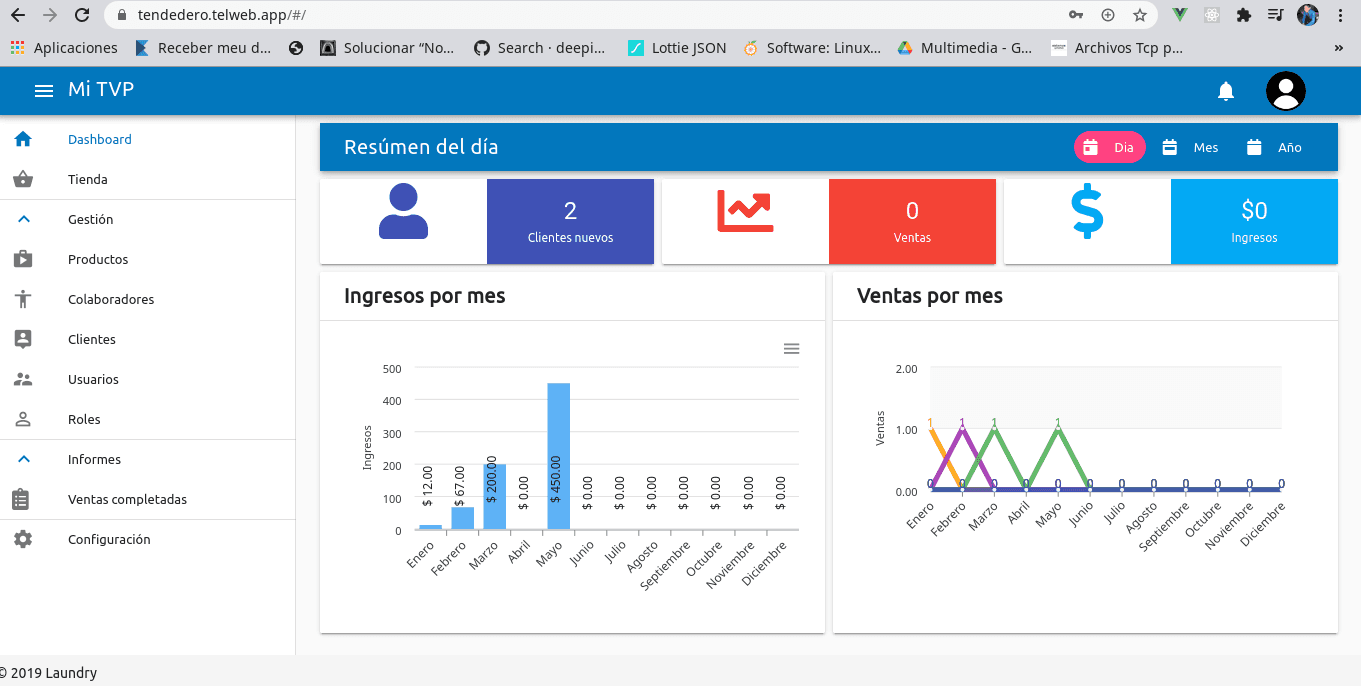The image size is (1361, 686).
Task: Open the user profile avatar
Action: tap(1286, 91)
